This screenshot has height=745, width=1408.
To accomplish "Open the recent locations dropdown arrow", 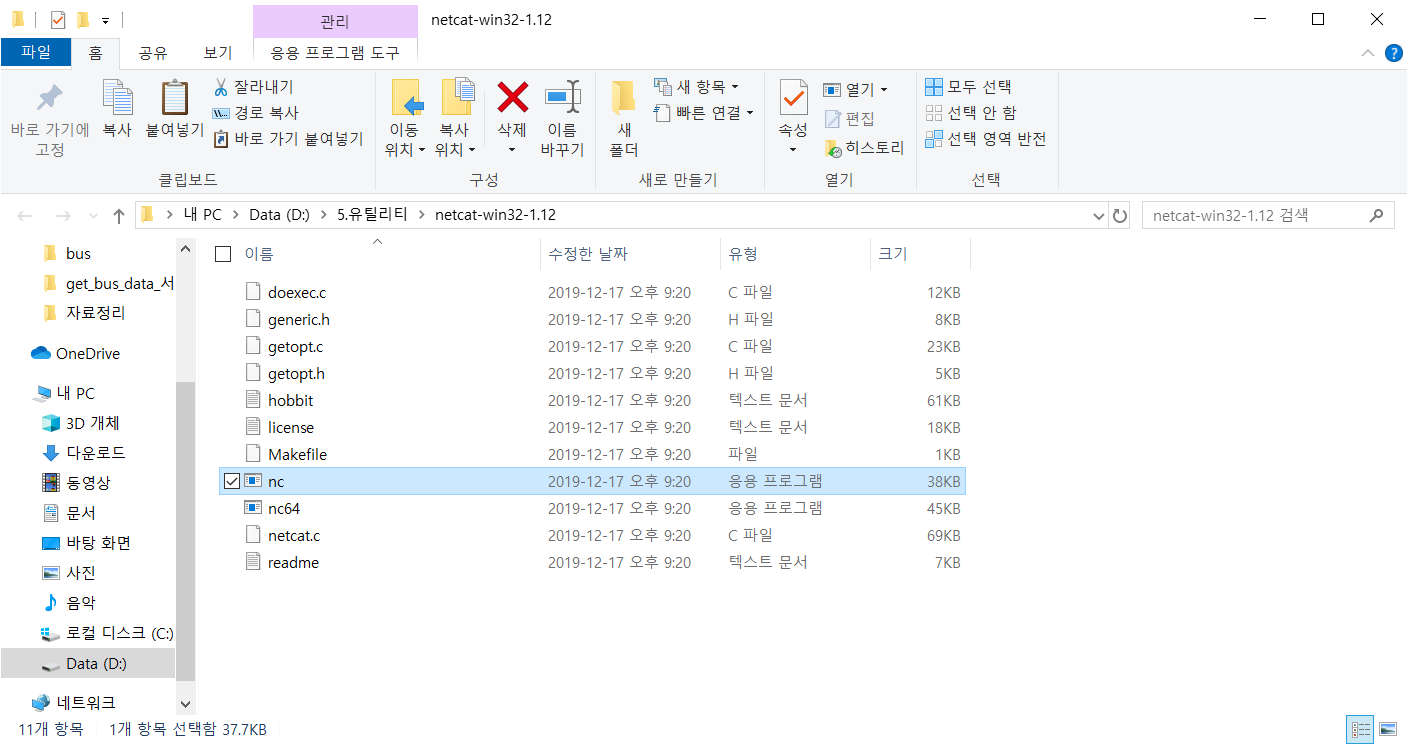I will coord(93,216).
